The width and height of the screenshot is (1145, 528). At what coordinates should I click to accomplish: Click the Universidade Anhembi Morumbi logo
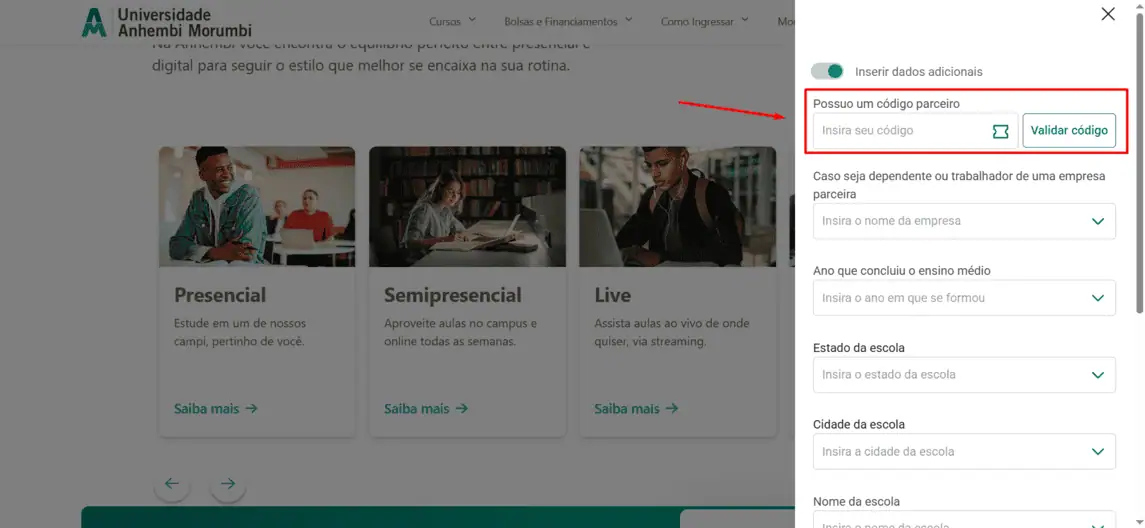click(166, 23)
